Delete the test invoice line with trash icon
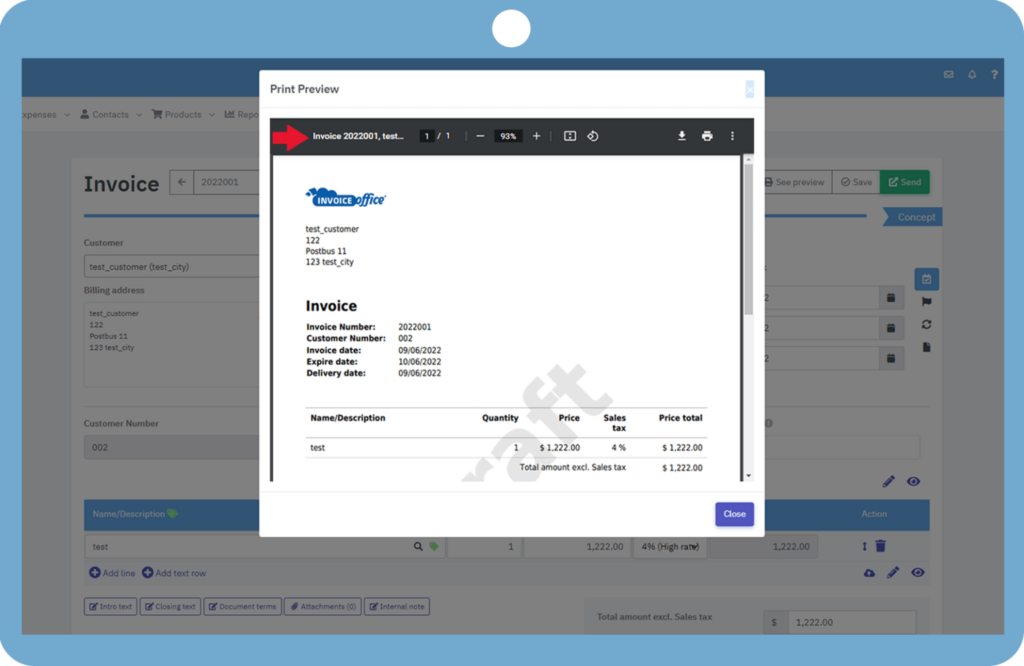This screenshot has height=666, width=1024. point(881,546)
